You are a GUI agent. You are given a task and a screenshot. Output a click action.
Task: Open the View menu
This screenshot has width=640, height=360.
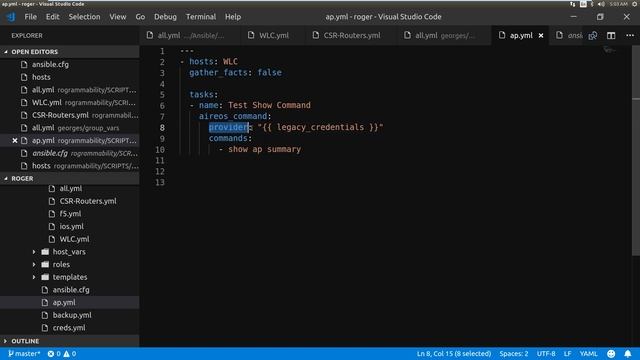[x=118, y=17]
